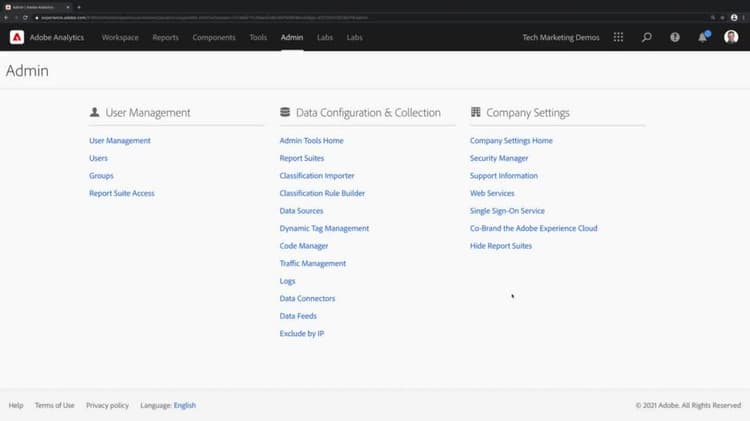Open the Data Feeds link
The height and width of the screenshot is (421, 750).
298,316
